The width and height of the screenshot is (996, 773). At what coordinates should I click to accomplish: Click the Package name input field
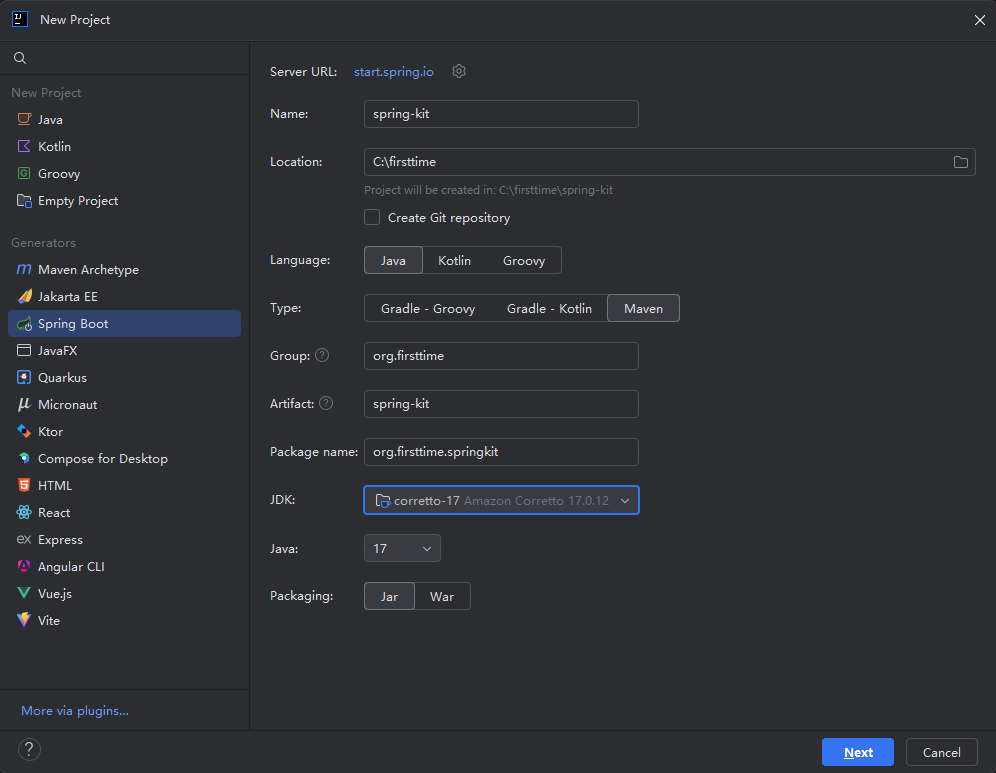pos(501,452)
